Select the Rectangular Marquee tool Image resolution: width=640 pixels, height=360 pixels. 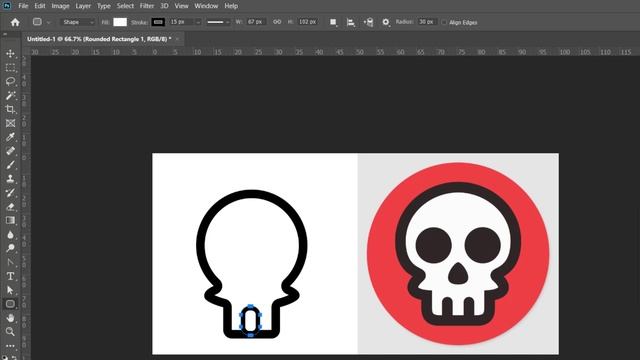(10, 67)
